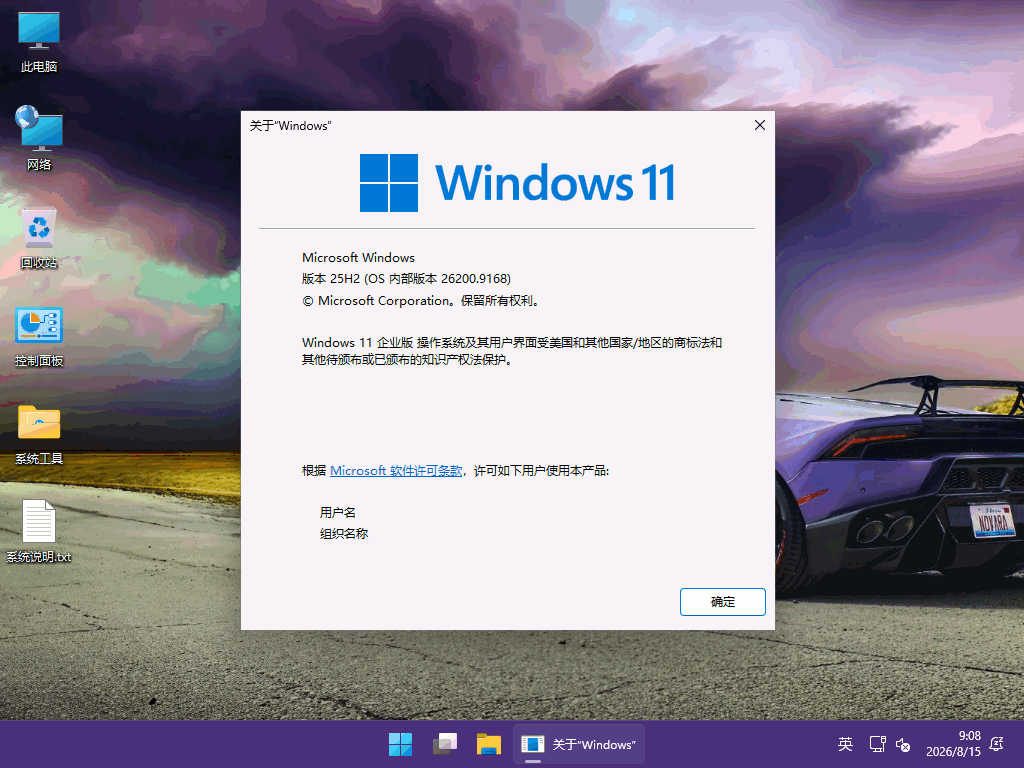
Task: Click the 关于"Windows" dialog title bar text
Action: (291, 125)
